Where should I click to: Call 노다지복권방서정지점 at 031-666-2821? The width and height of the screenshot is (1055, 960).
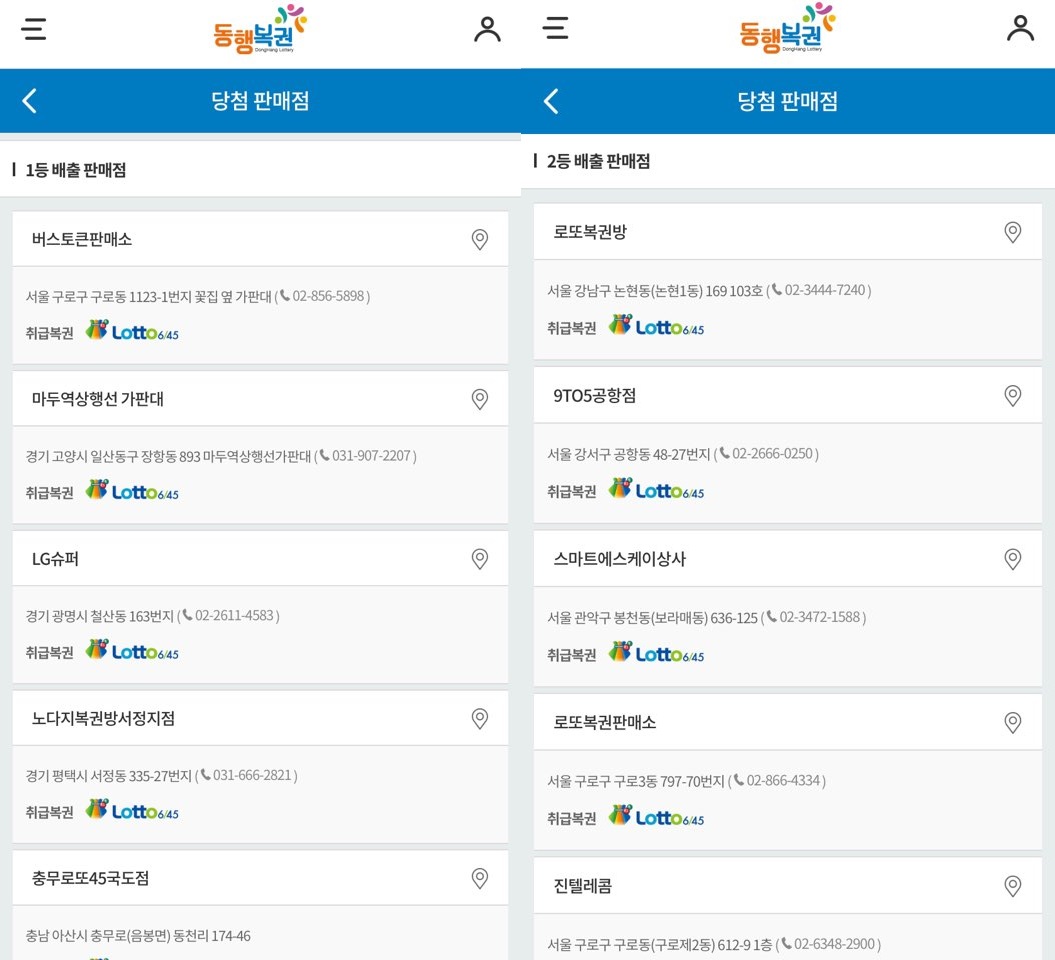tap(246, 775)
